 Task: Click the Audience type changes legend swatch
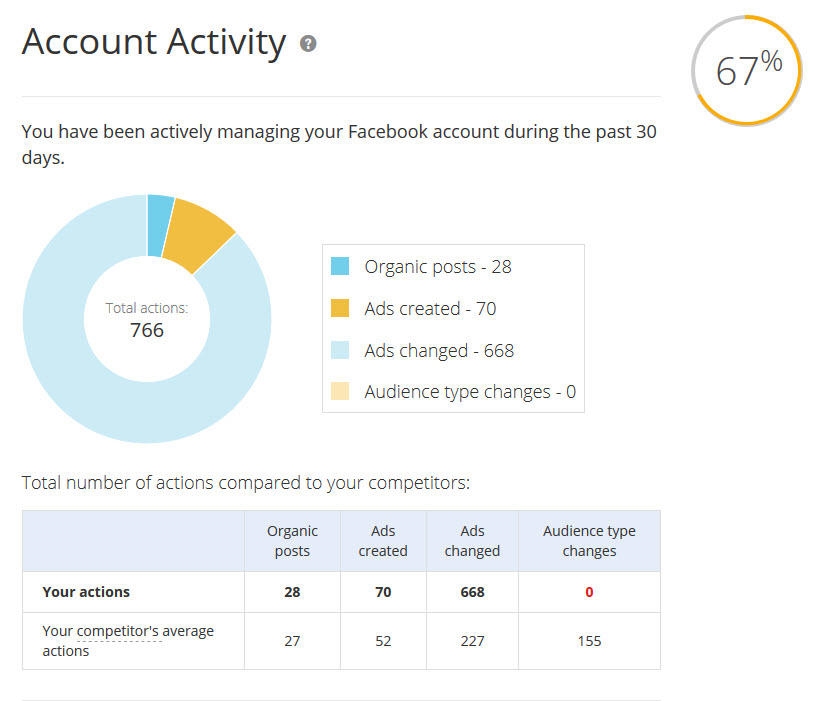tap(340, 391)
